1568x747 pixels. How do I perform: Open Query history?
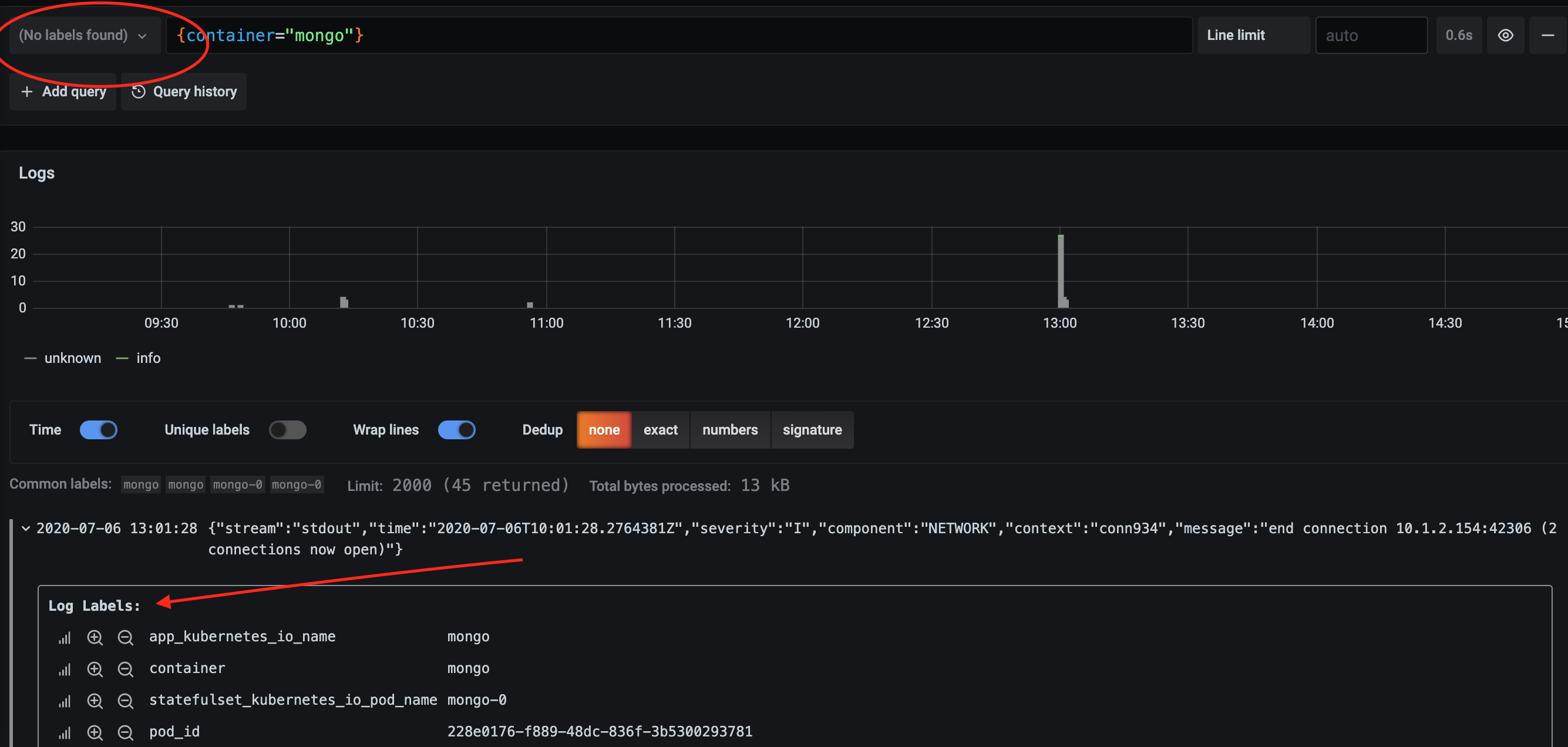pyautogui.click(x=183, y=92)
